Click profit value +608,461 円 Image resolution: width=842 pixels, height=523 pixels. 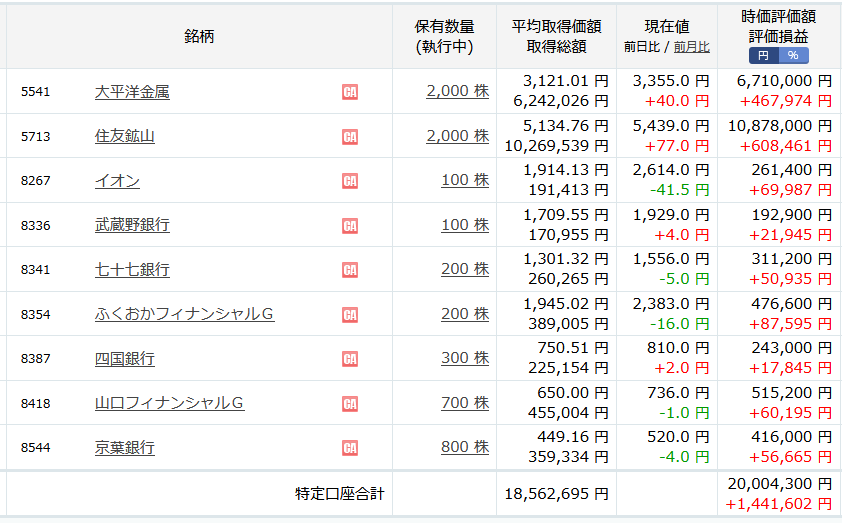coord(786,146)
